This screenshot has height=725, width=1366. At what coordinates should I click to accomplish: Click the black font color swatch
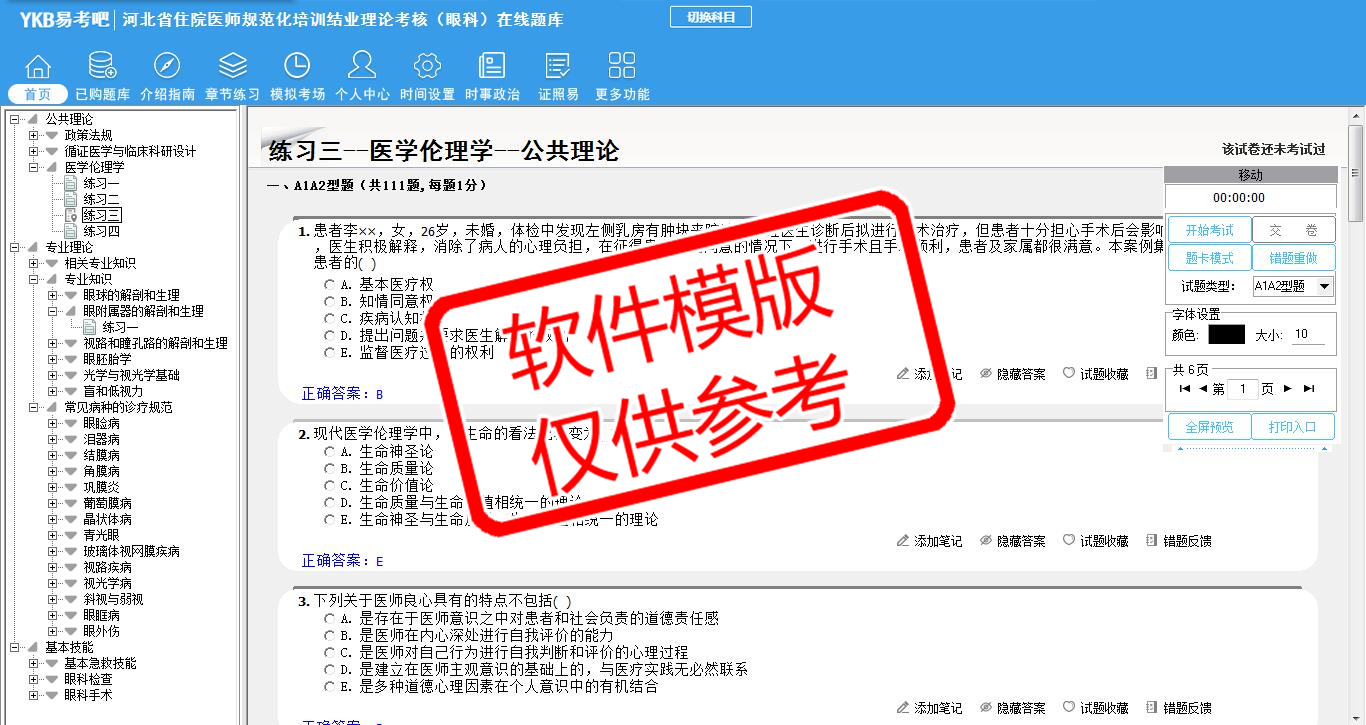point(1226,335)
